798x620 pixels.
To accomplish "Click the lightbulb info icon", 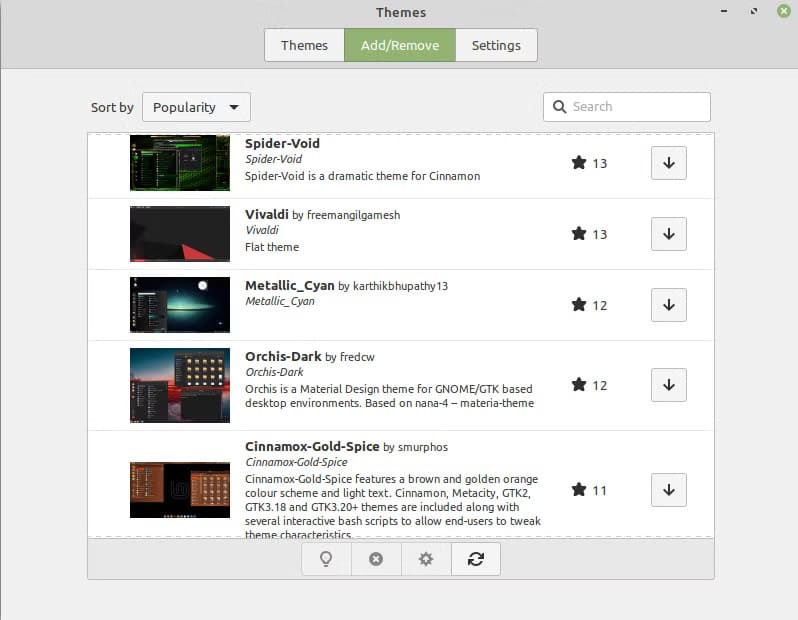I will (326, 559).
